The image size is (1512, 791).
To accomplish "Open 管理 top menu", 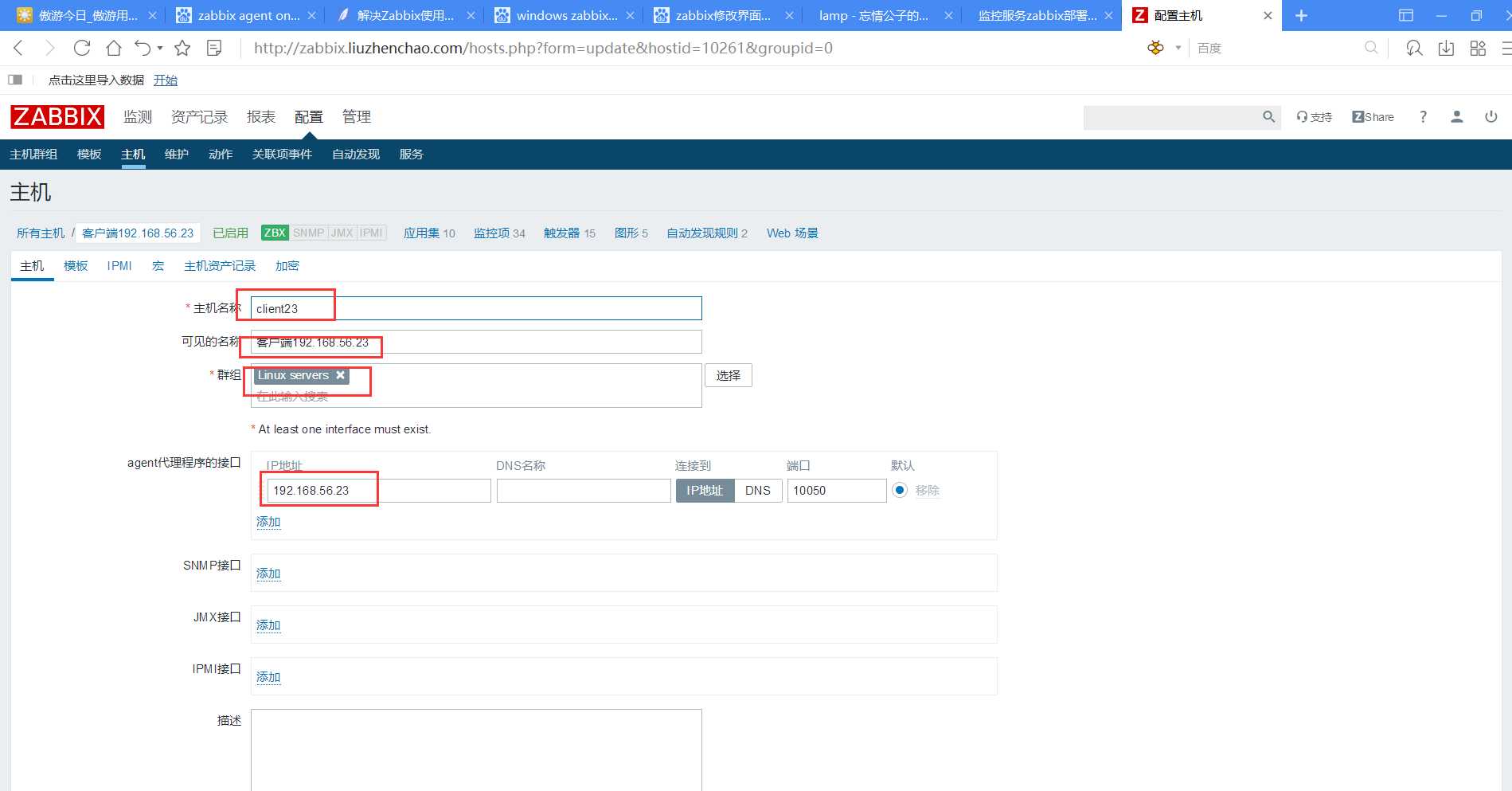I will click(x=357, y=117).
